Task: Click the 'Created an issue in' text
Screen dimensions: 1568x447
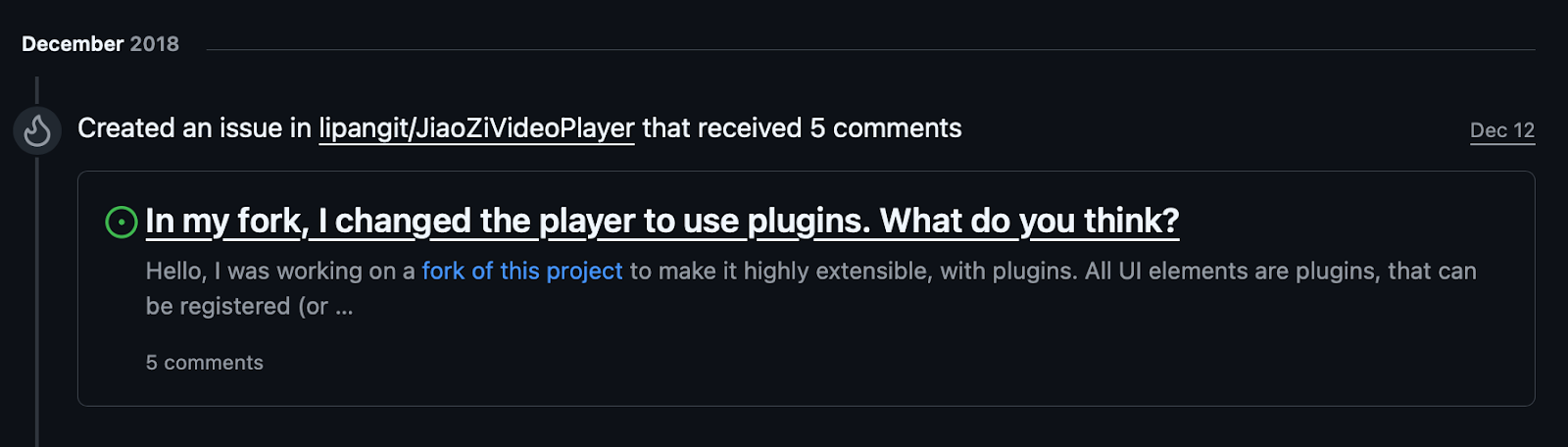Action: tap(194, 128)
